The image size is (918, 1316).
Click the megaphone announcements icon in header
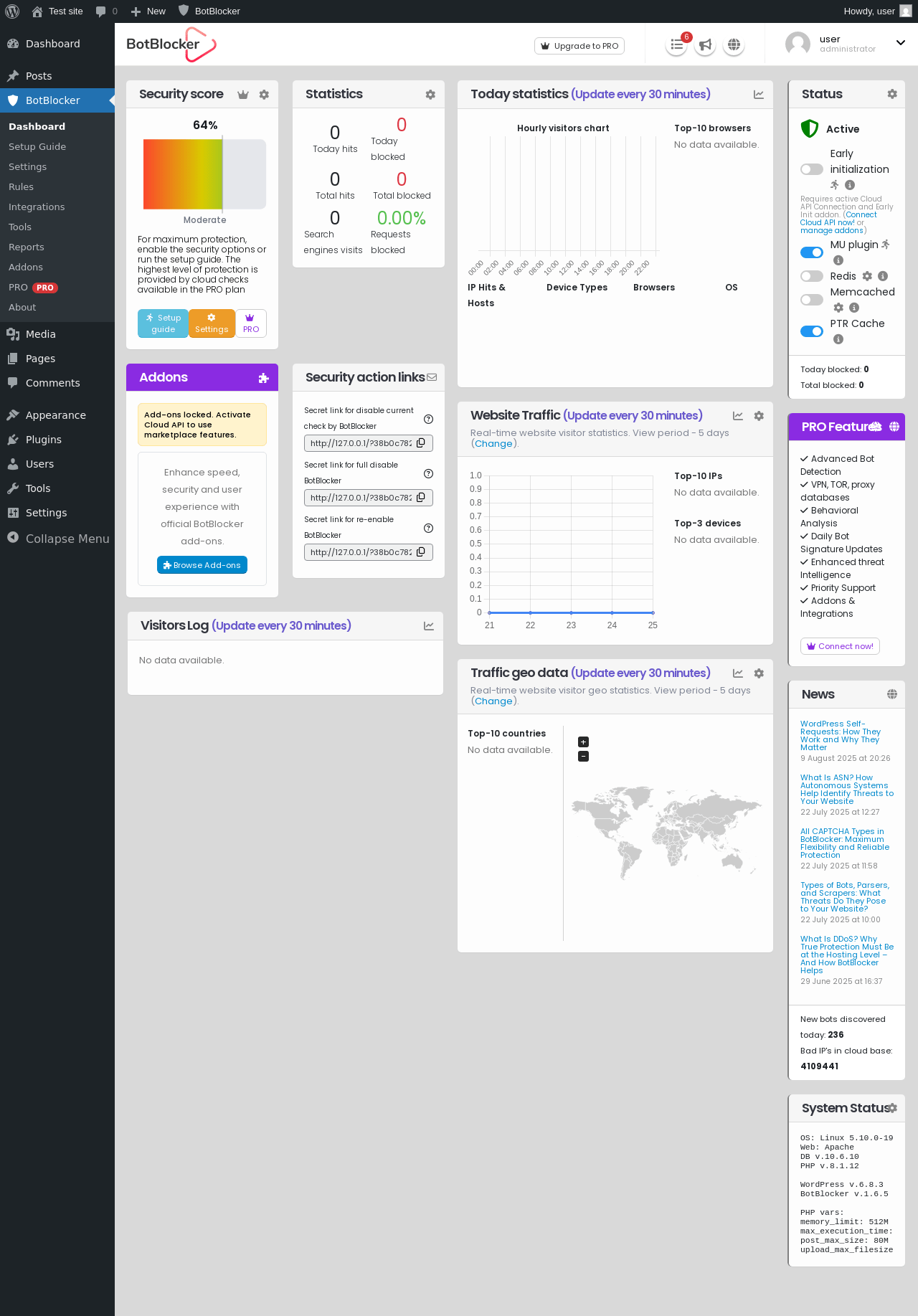point(706,45)
